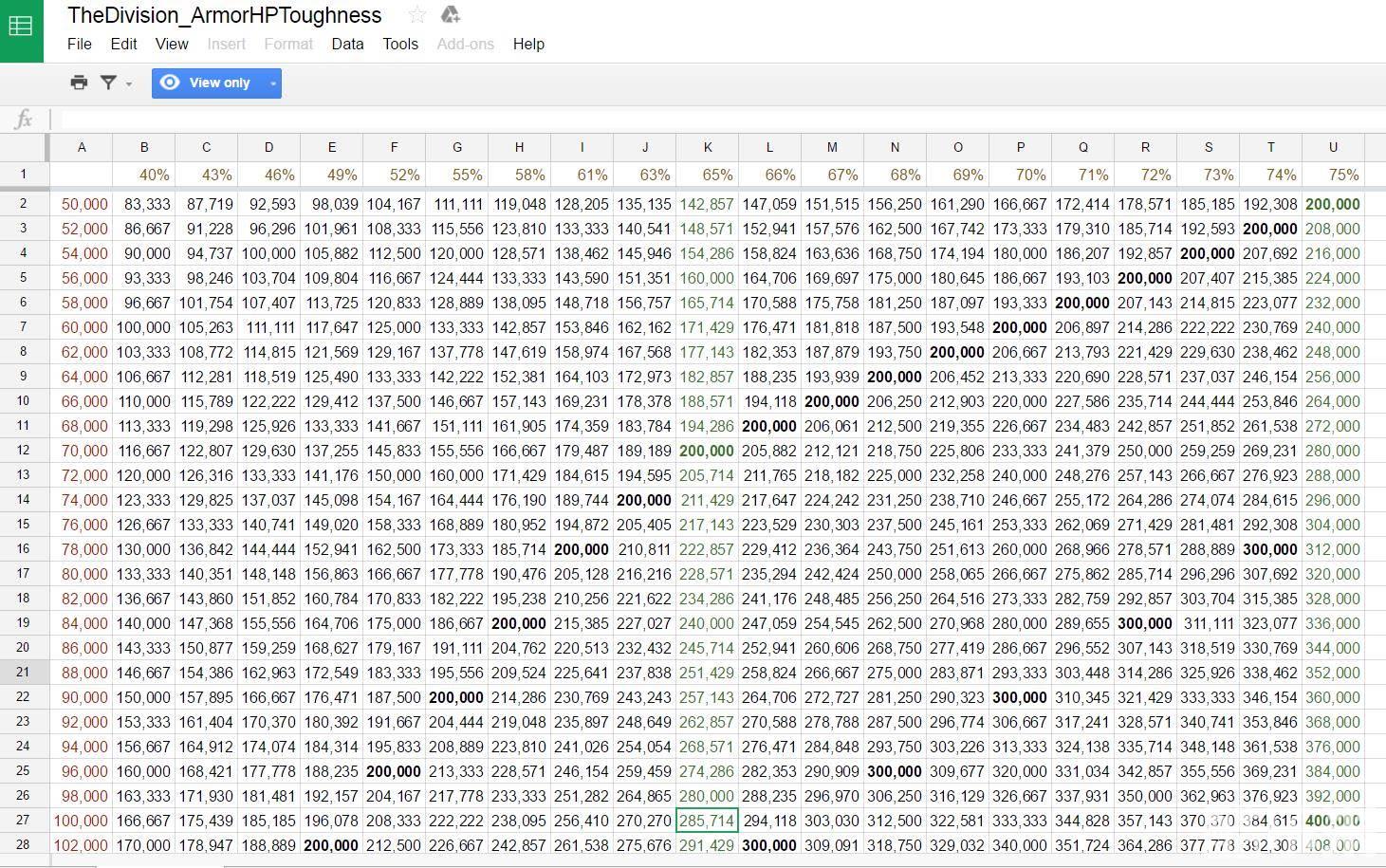
Task: Select column K header
Action: tap(707, 147)
